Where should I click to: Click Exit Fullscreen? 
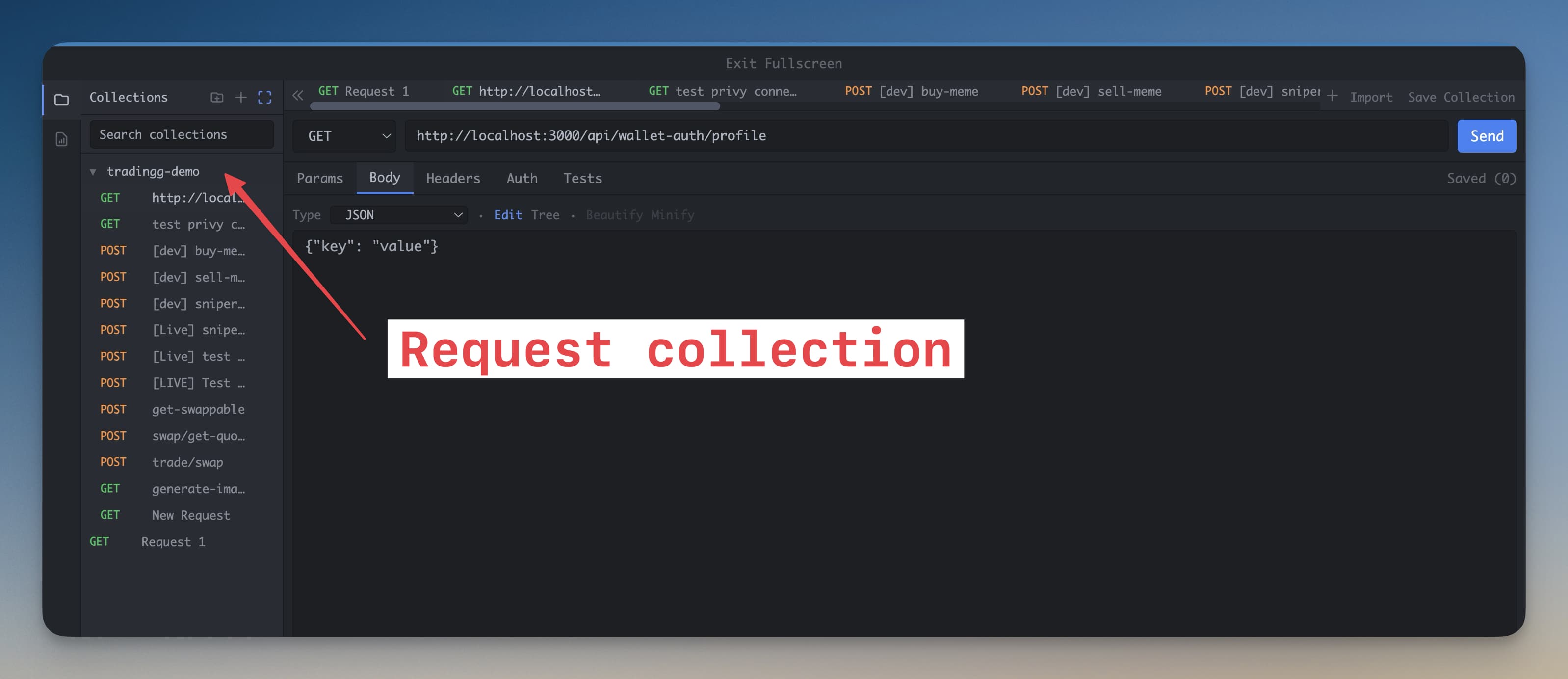coord(784,63)
